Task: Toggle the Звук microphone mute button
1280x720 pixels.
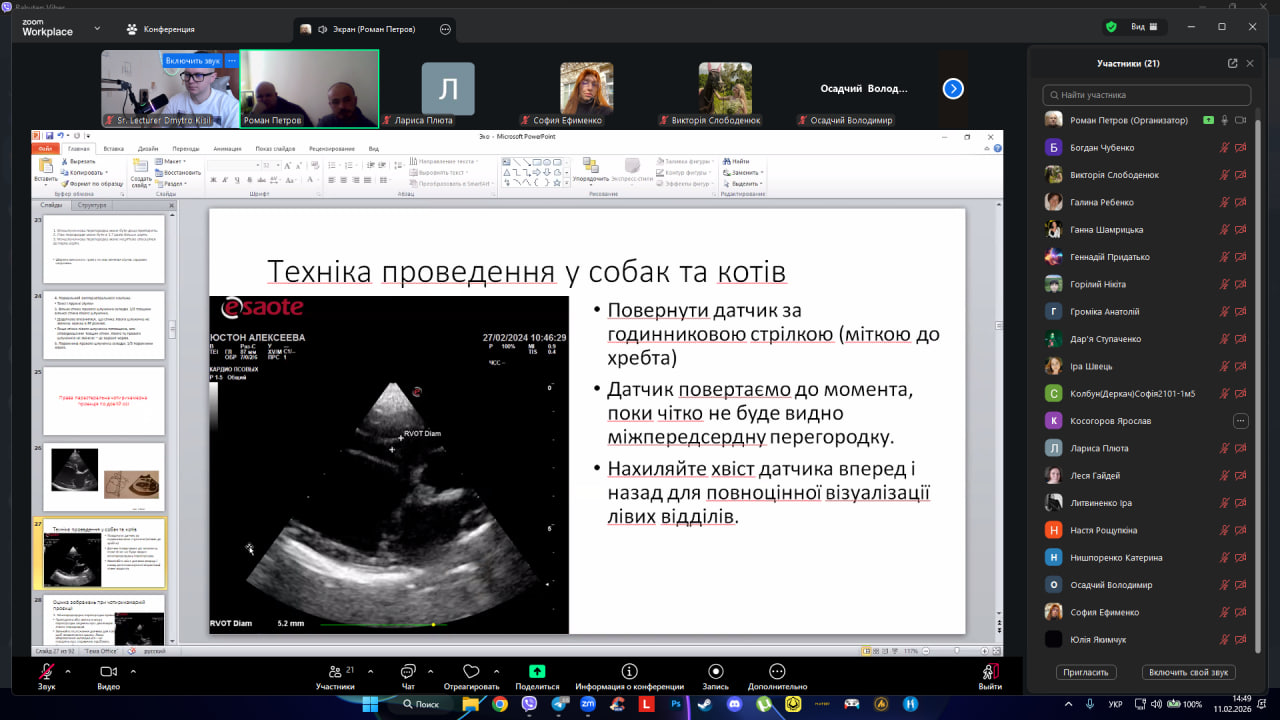Action: [46, 671]
